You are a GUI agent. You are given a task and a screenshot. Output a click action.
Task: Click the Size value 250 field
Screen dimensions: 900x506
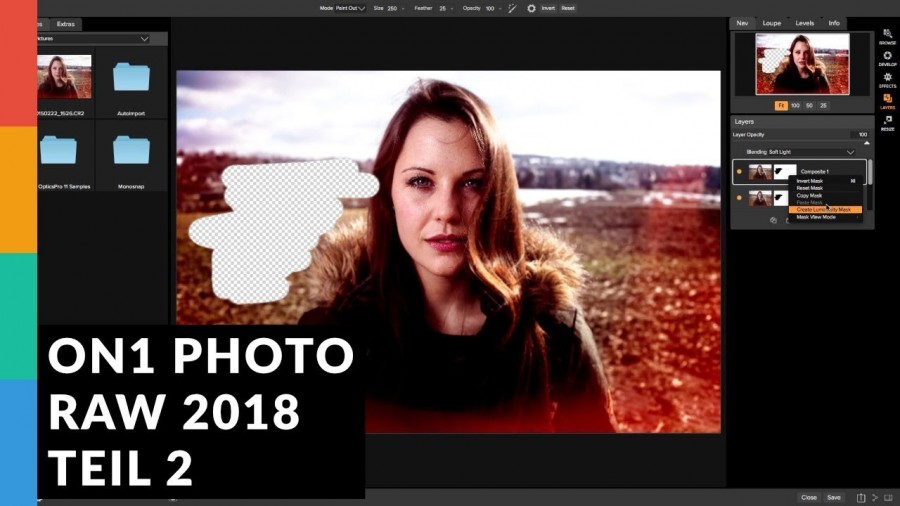point(392,9)
